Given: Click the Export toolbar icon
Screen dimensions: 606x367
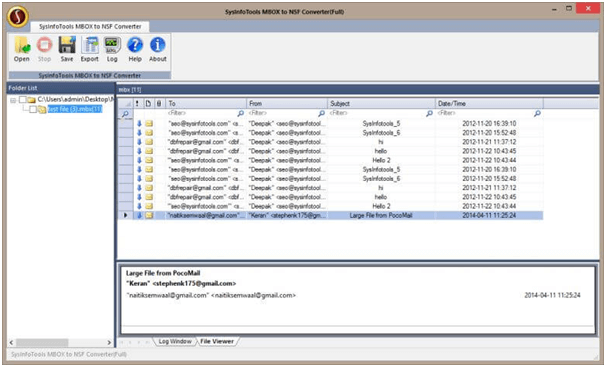Looking at the screenshot, I should click(90, 49).
